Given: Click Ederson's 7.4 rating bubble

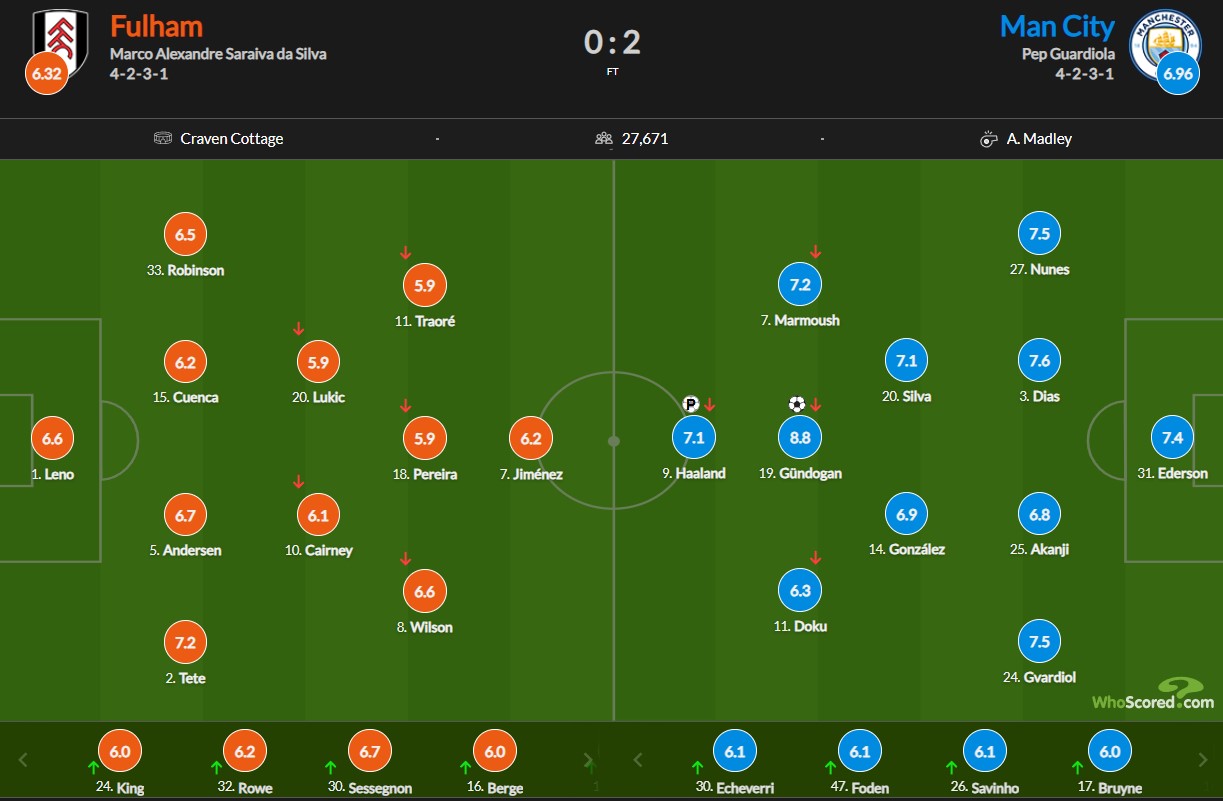Looking at the screenshot, I should (x=1173, y=438).
